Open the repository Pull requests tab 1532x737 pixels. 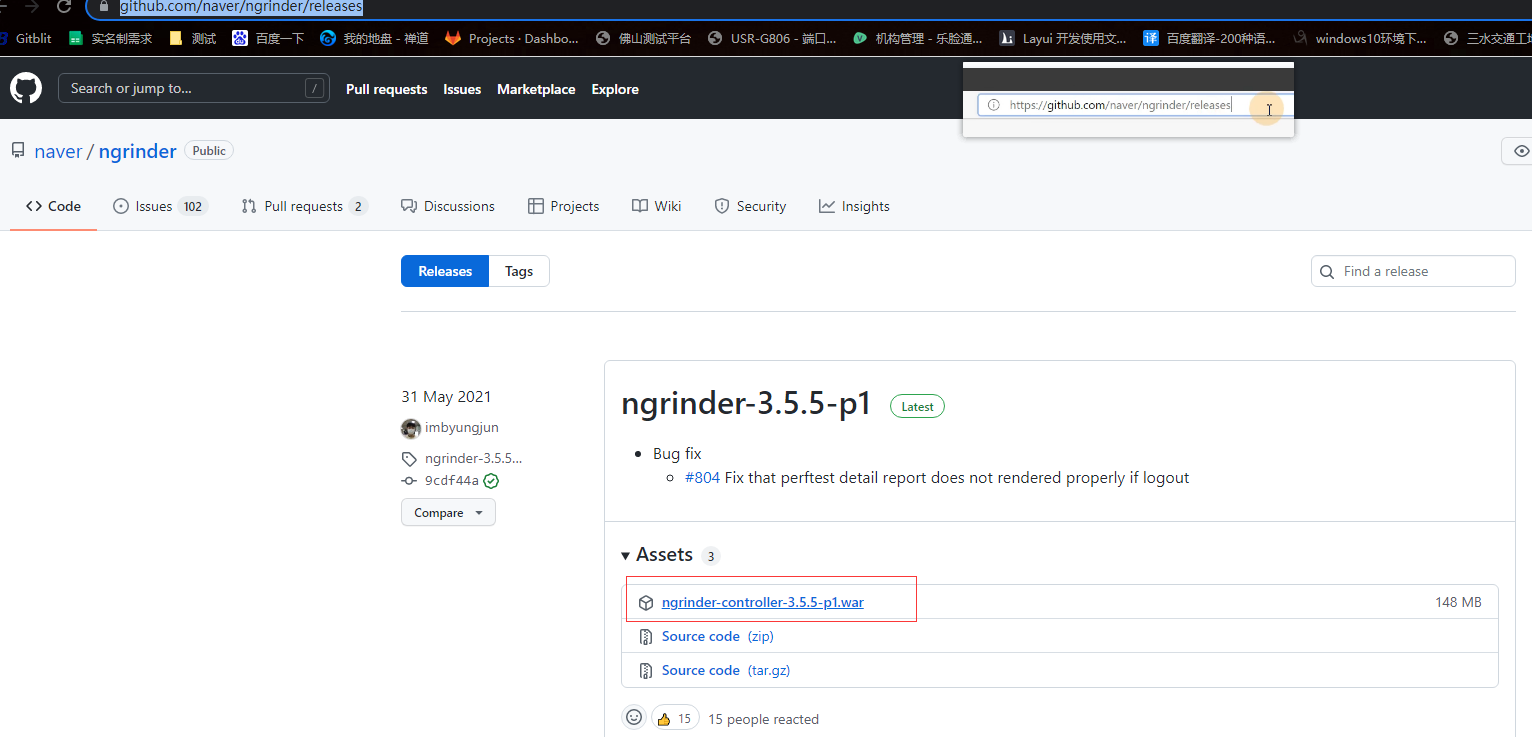pyautogui.click(x=305, y=206)
